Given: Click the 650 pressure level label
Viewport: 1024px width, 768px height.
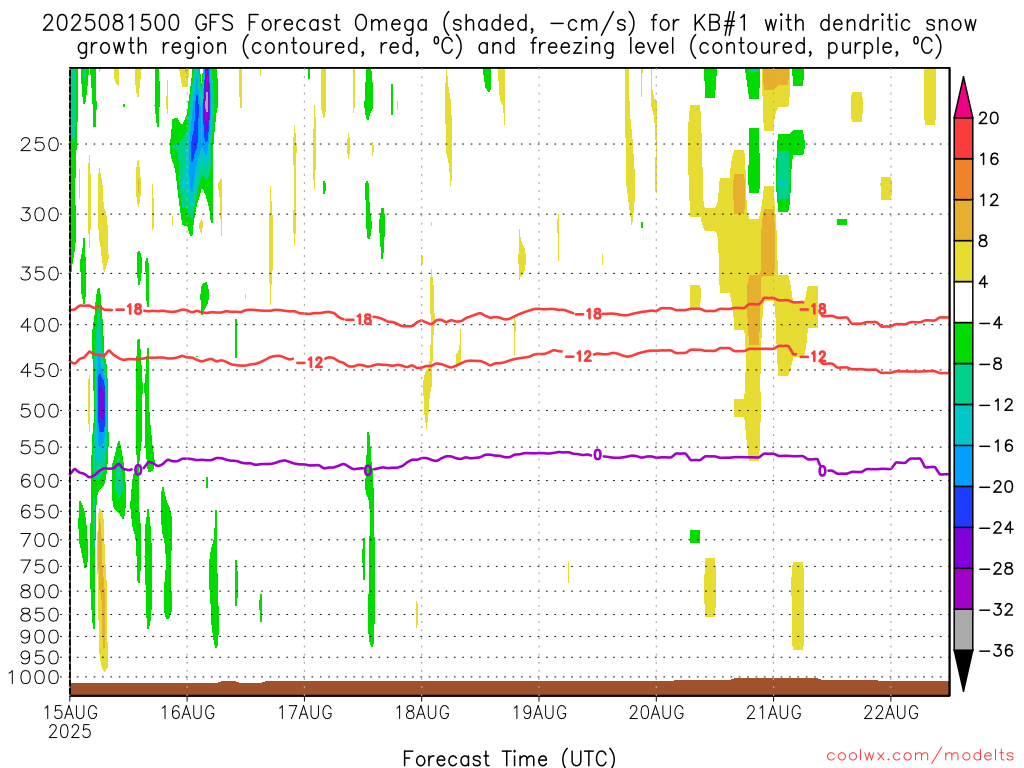Looking at the screenshot, I should click(x=40, y=511).
